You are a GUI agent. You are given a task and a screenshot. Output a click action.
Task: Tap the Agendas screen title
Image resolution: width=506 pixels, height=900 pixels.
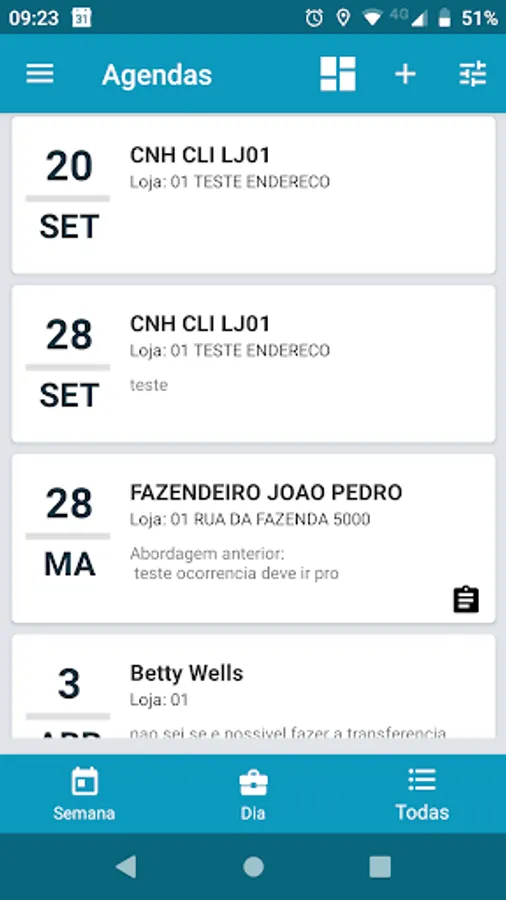click(157, 75)
